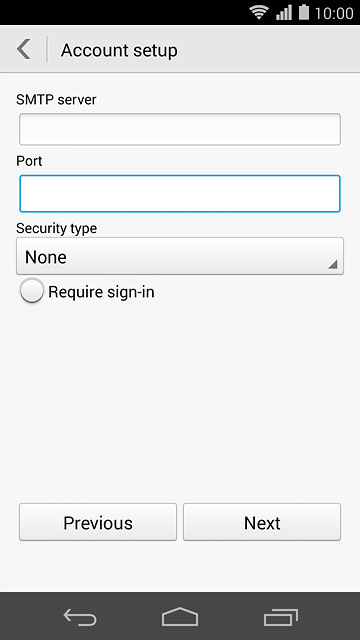This screenshot has width=360, height=640.
Task: Tap the Account setup title
Action: click(x=119, y=51)
